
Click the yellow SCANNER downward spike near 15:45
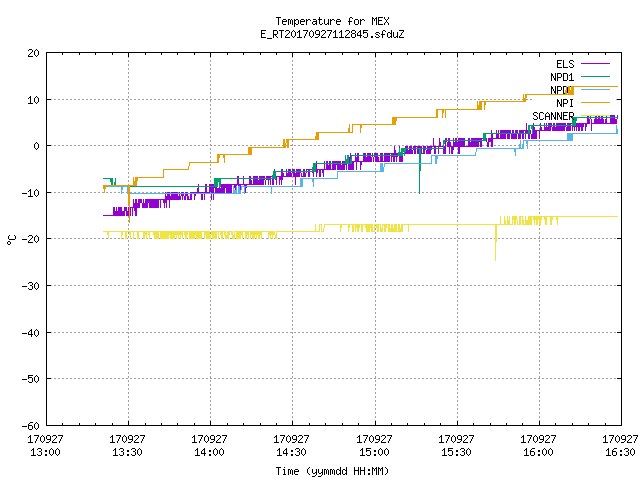[496, 243]
